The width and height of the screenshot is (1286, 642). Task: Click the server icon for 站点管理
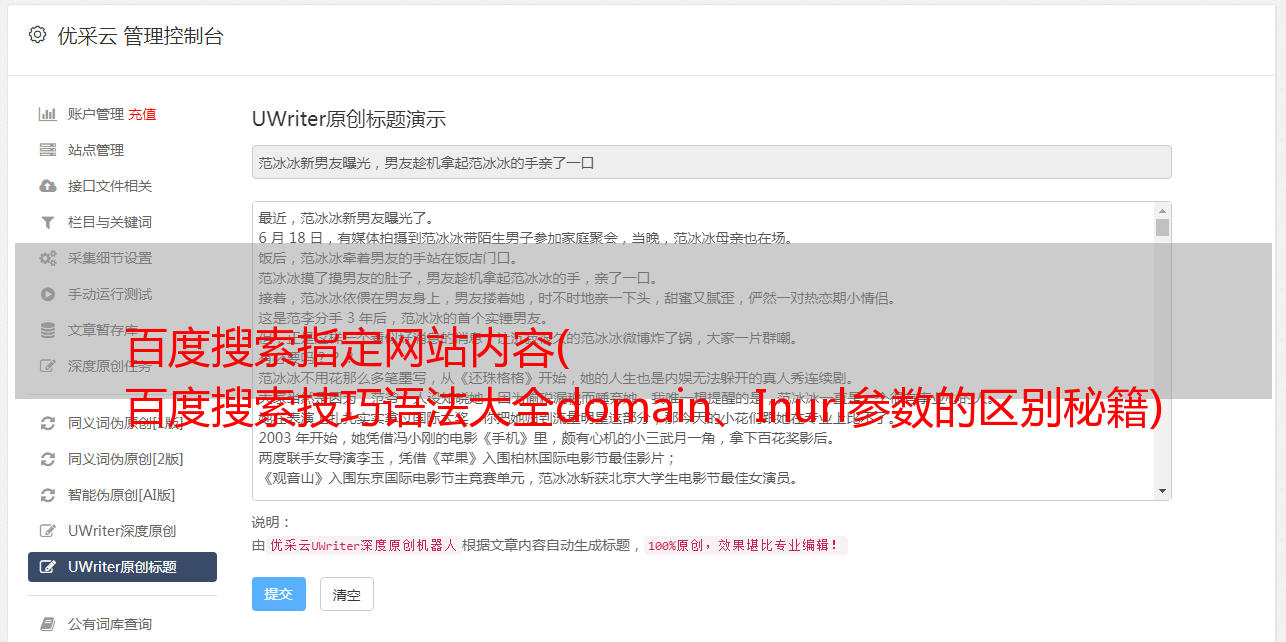(x=47, y=150)
